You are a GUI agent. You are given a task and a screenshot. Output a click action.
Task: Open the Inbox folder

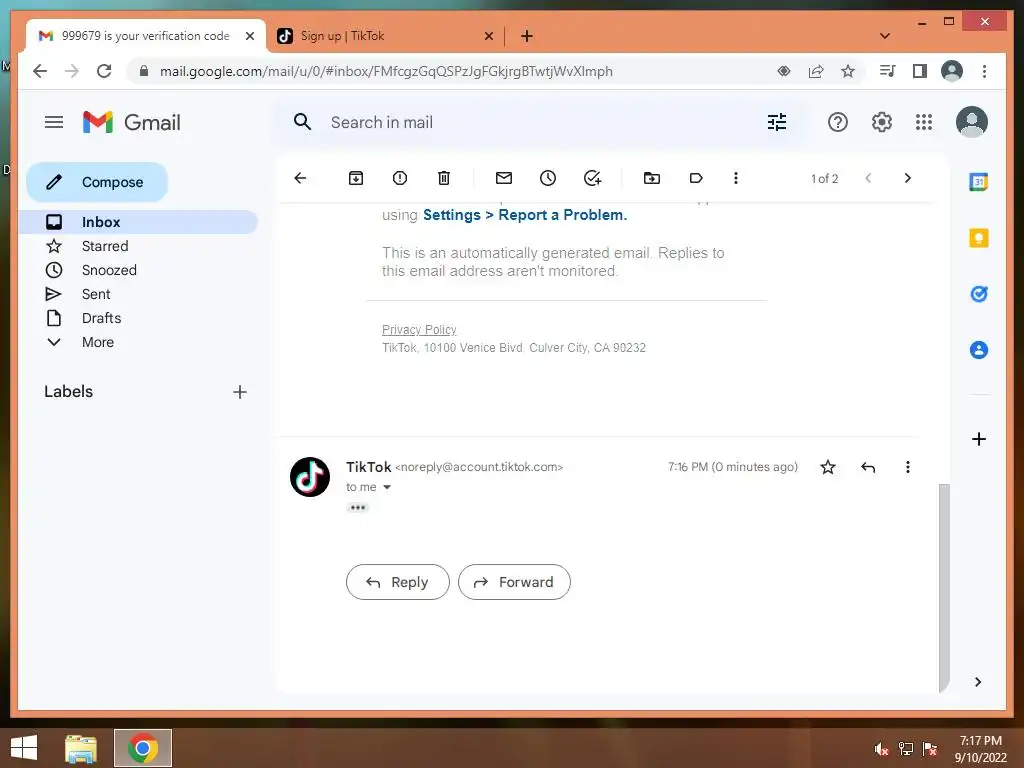(x=138, y=222)
